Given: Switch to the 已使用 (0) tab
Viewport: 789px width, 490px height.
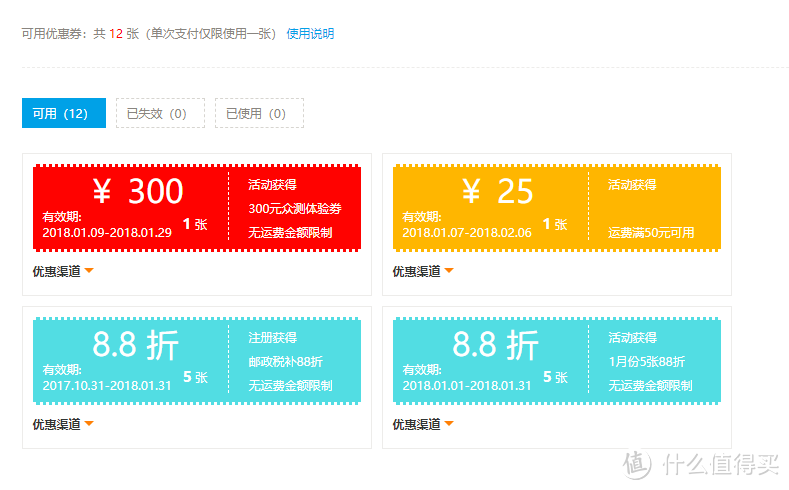Looking at the screenshot, I should (x=259, y=113).
